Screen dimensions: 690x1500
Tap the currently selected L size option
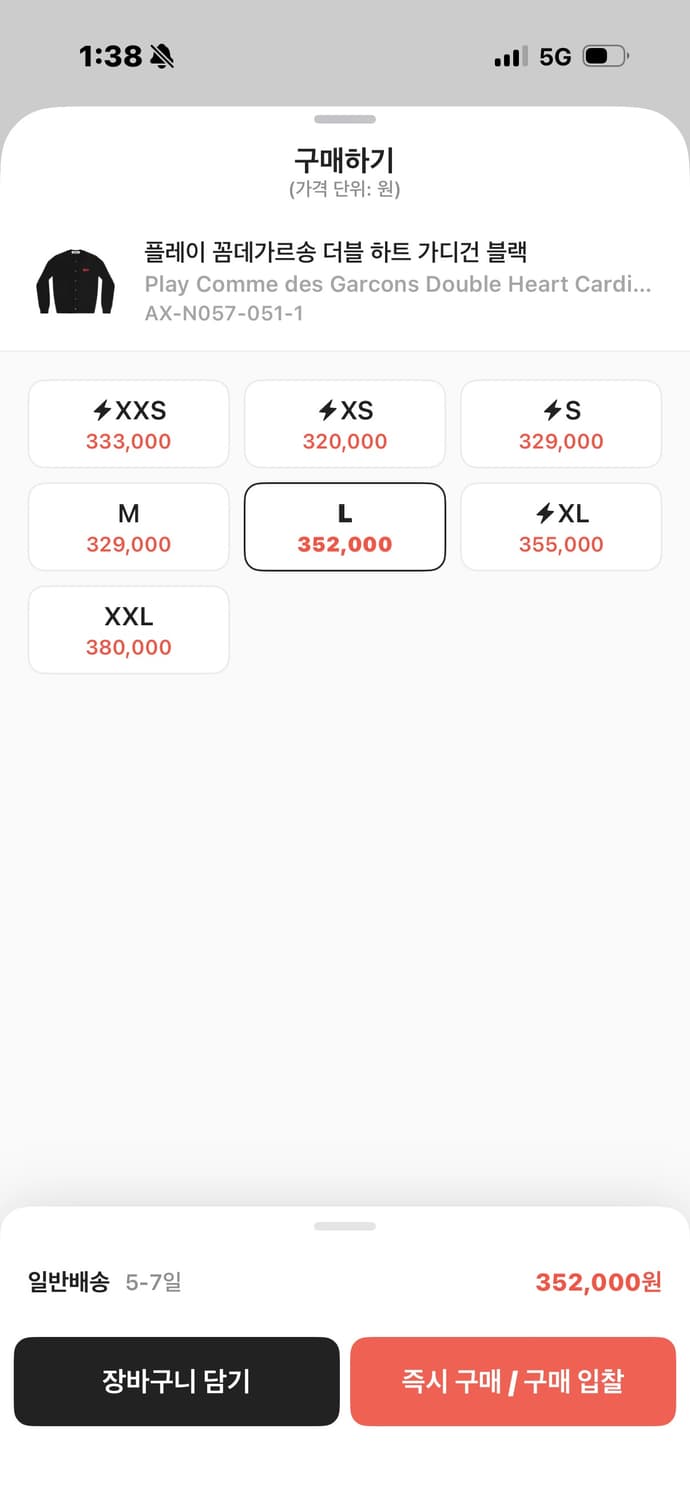344,526
